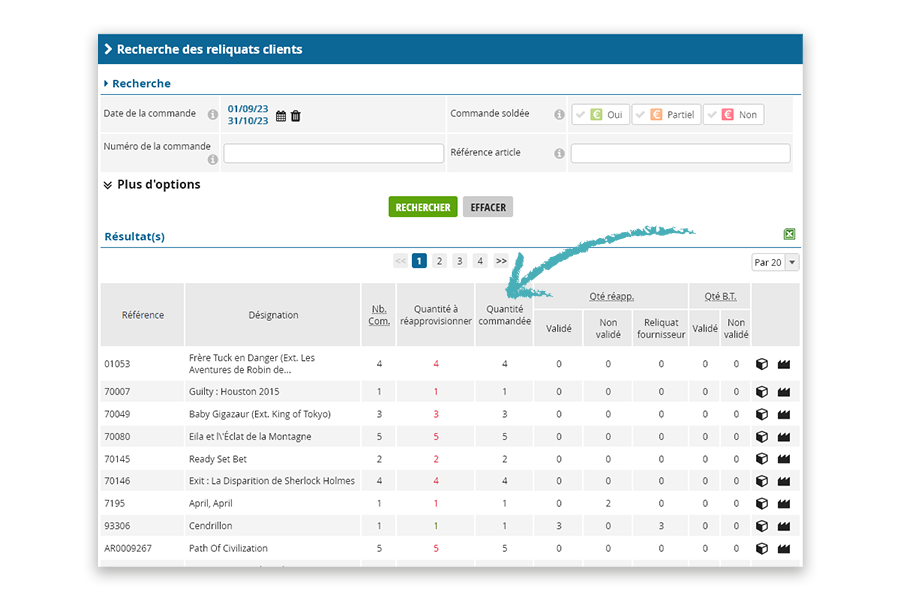Click the Désignation column header
Screen dimensions: 900x600
273,315
